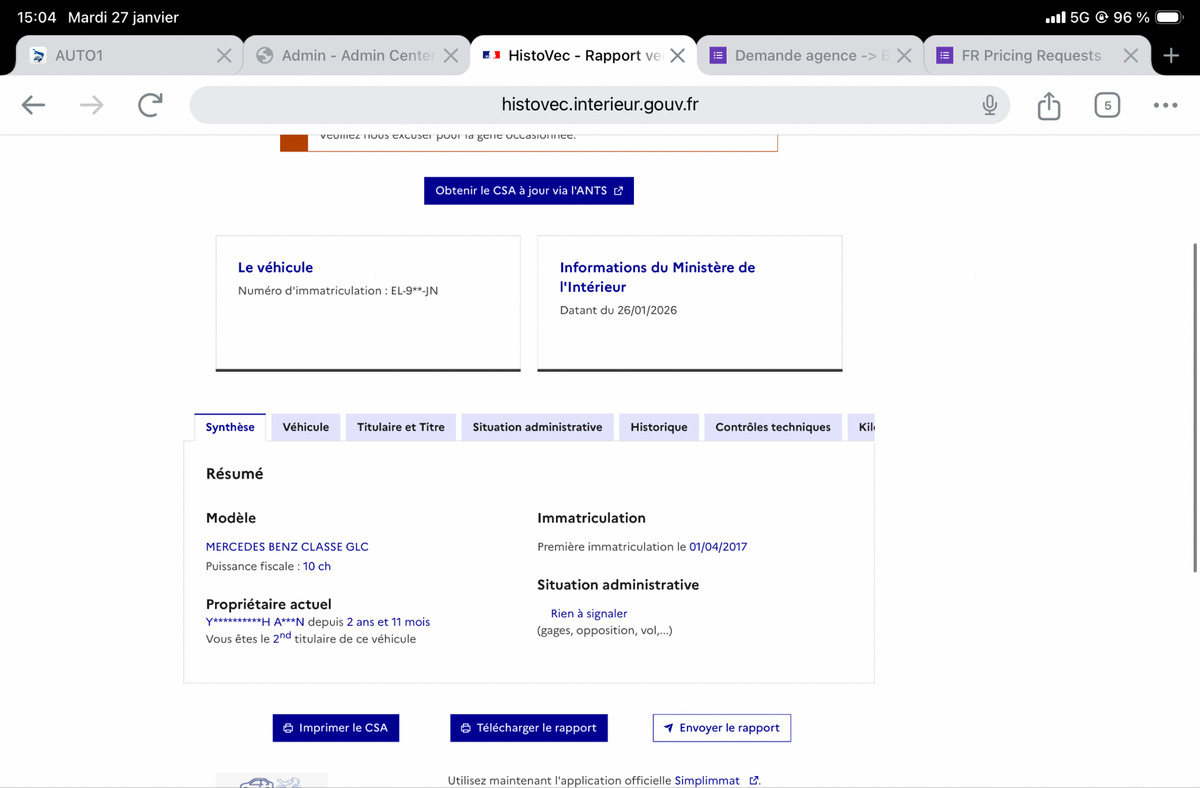Tap the browser forward arrow
Screen dimensions: 1200x788
91,105
